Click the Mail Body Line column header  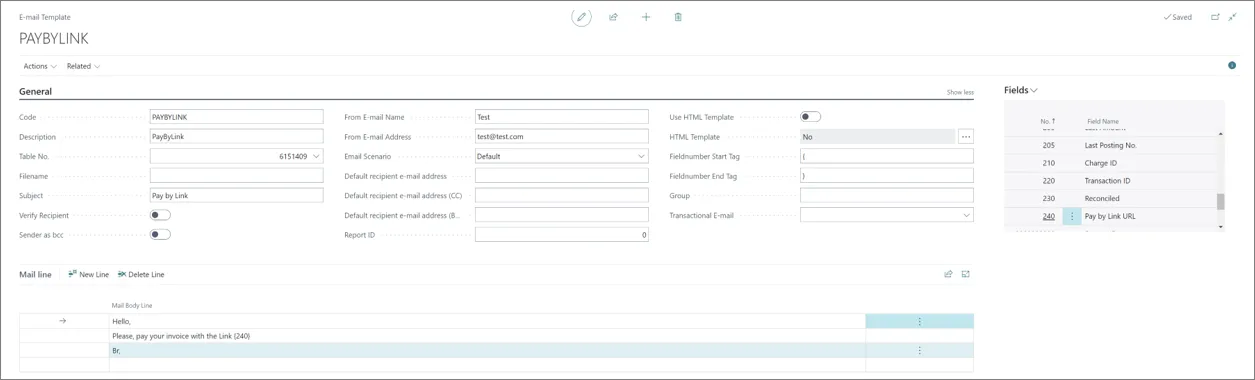(132, 305)
